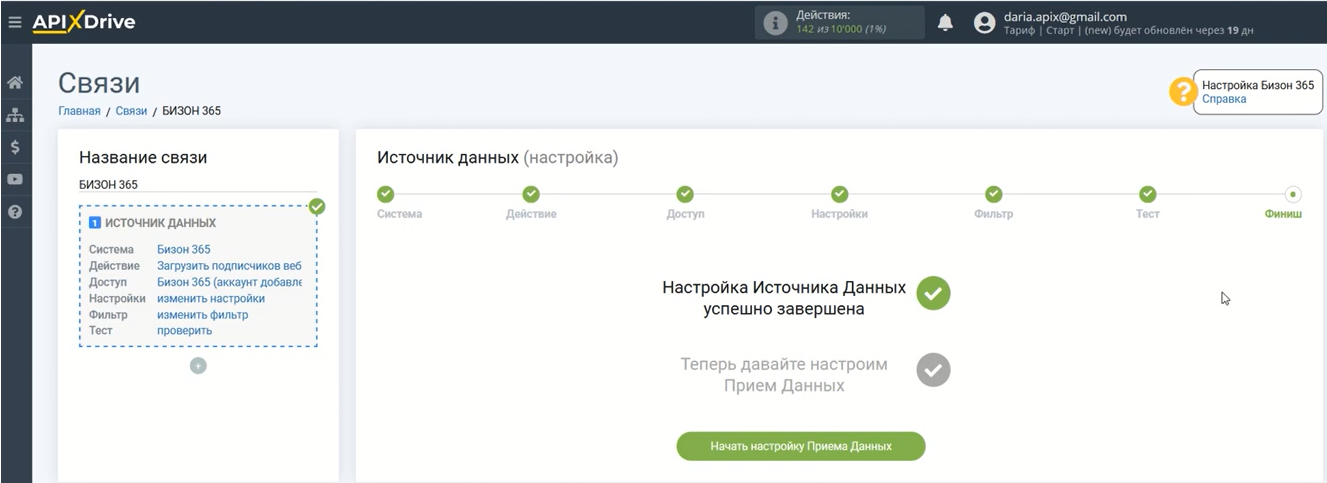Open the connections sitemap sidebar icon
Viewport: 1327px width, 483px height.
[15, 115]
